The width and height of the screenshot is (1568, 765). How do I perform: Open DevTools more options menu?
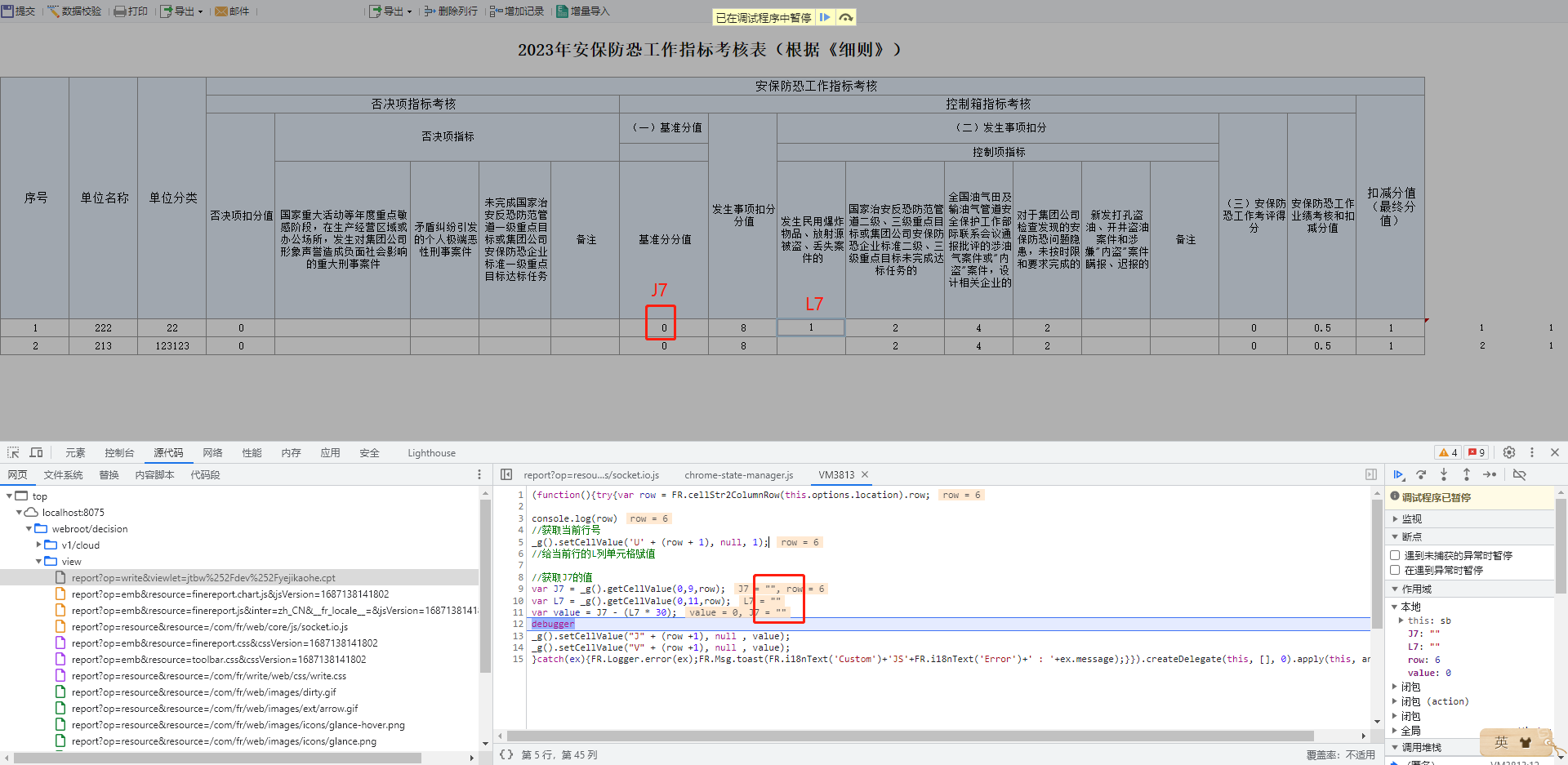(1532, 452)
